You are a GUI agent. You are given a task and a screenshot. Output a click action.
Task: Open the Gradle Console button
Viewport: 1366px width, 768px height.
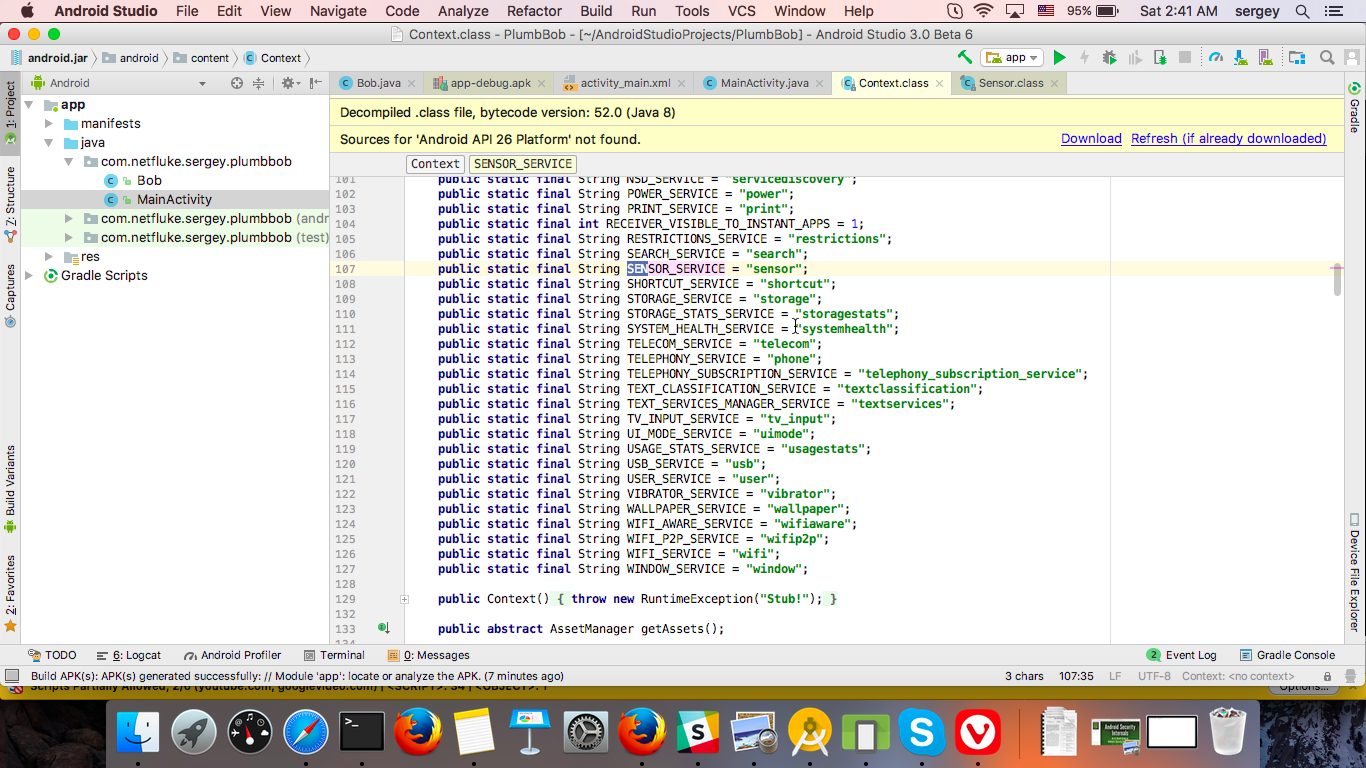1288,655
